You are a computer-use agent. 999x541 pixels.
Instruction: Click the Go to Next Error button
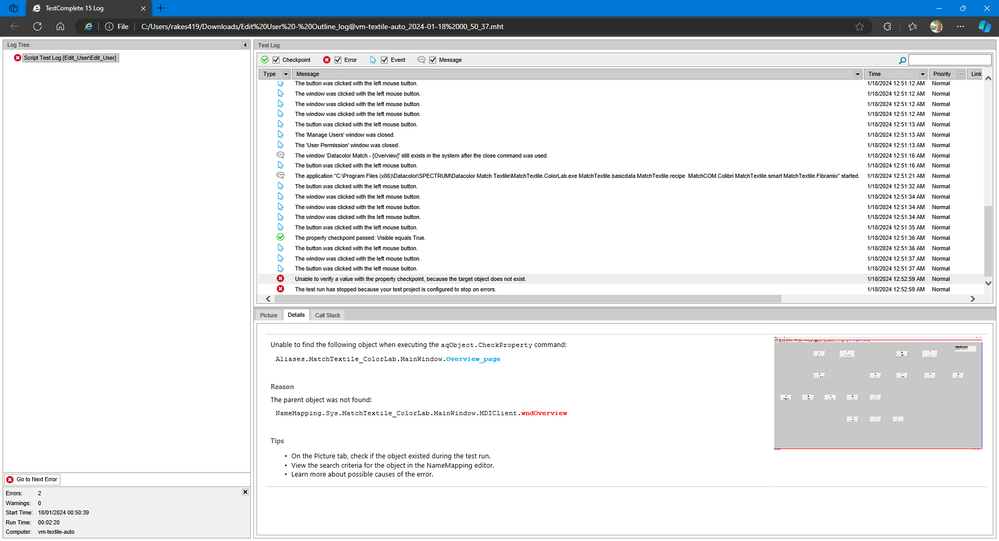(x=32, y=480)
